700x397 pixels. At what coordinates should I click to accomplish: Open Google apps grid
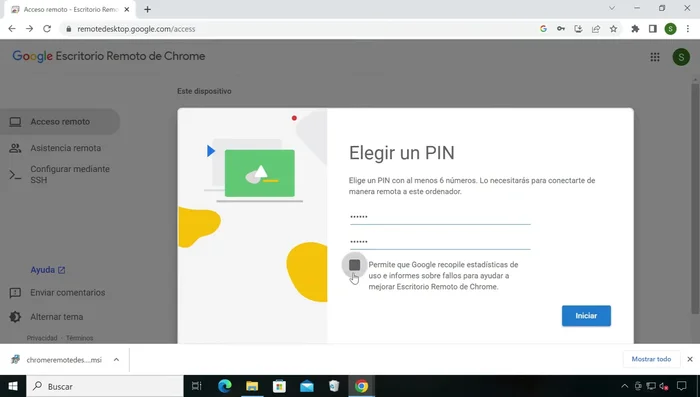[x=655, y=57]
